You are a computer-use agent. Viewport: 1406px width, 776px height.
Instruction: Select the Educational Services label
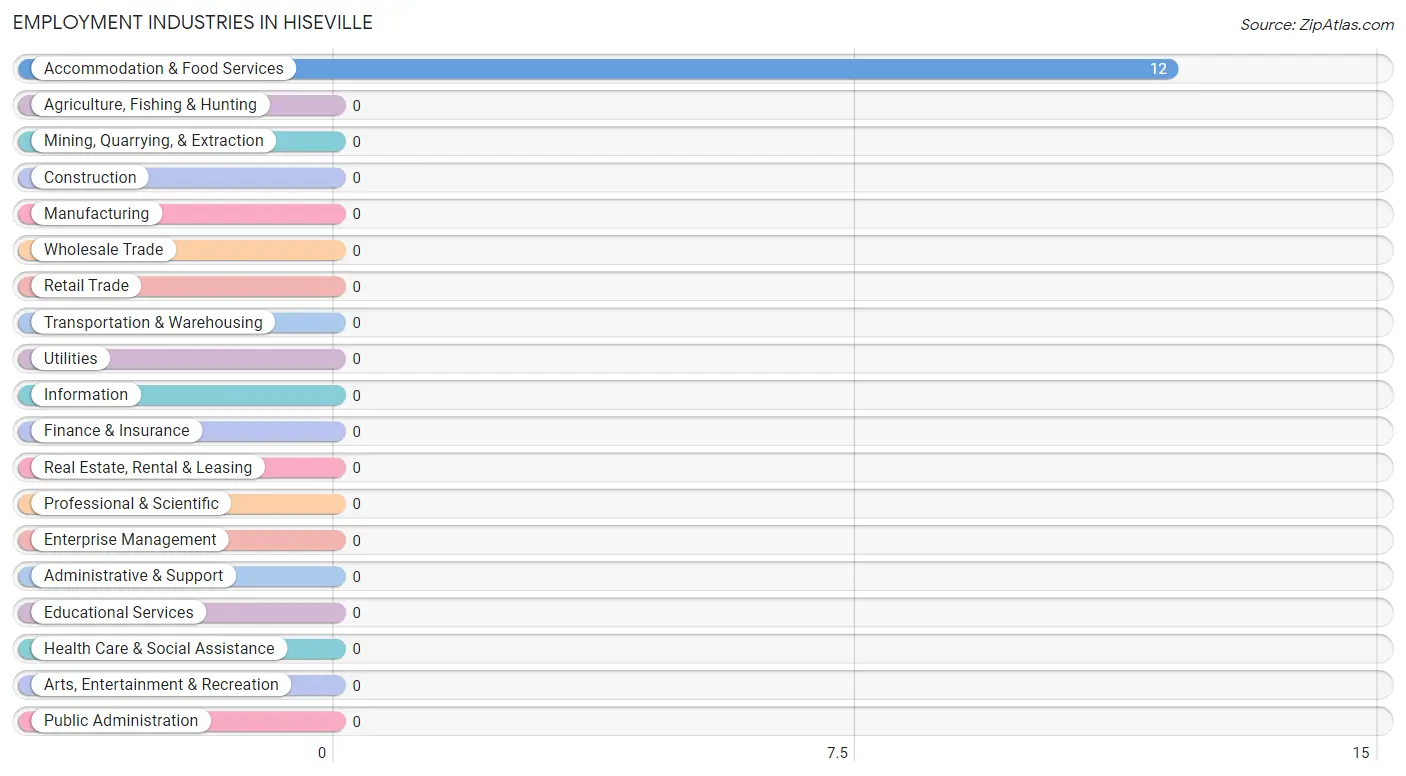(x=119, y=613)
